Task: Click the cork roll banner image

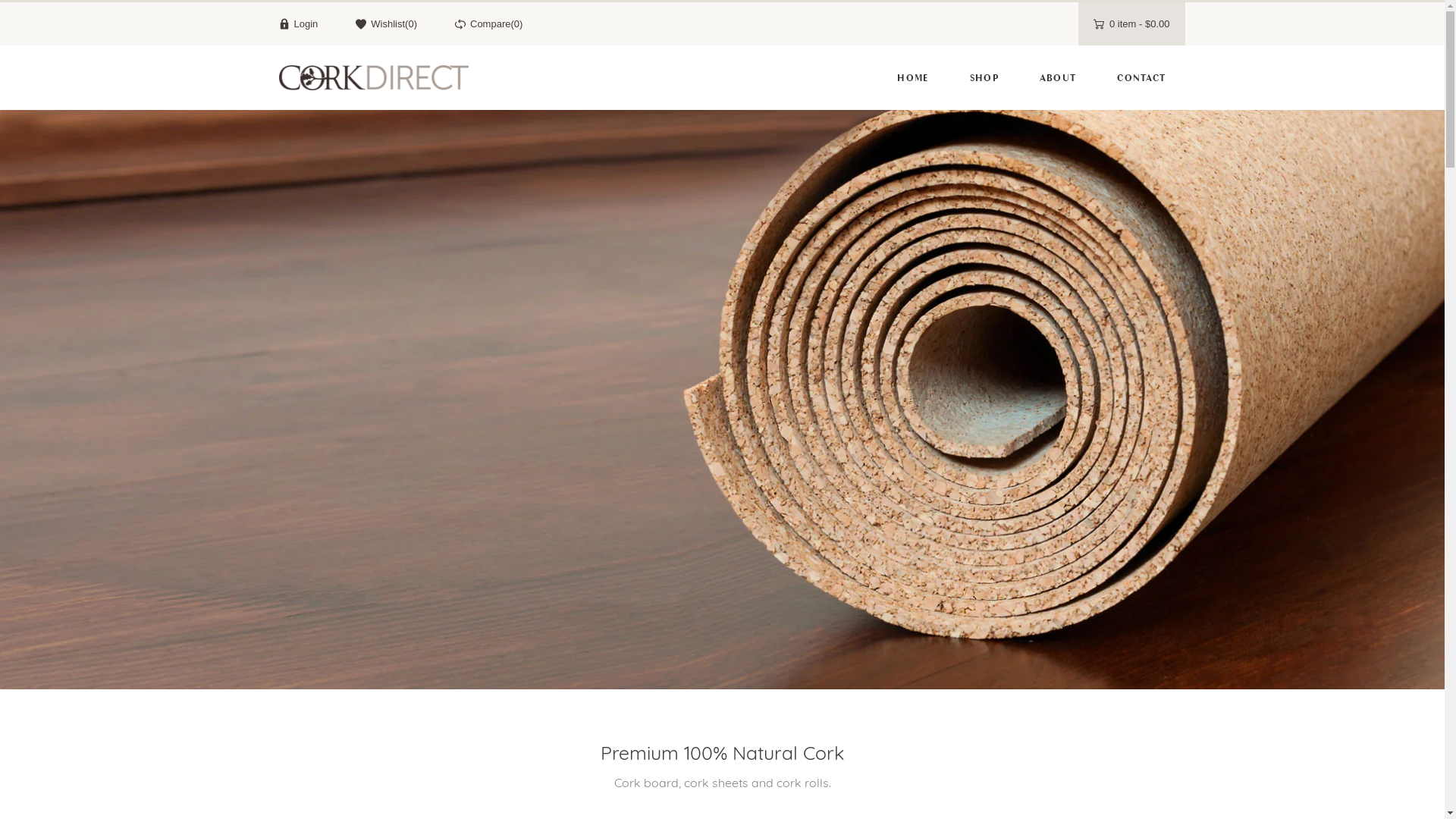Action: [722, 400]
